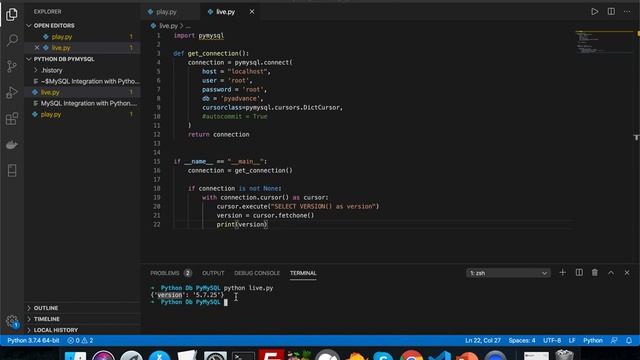Image resolution: width=640 pixels, height=360 pixels.
Task: Click live.py in the breadcrumb
Action: coord(168,26)
